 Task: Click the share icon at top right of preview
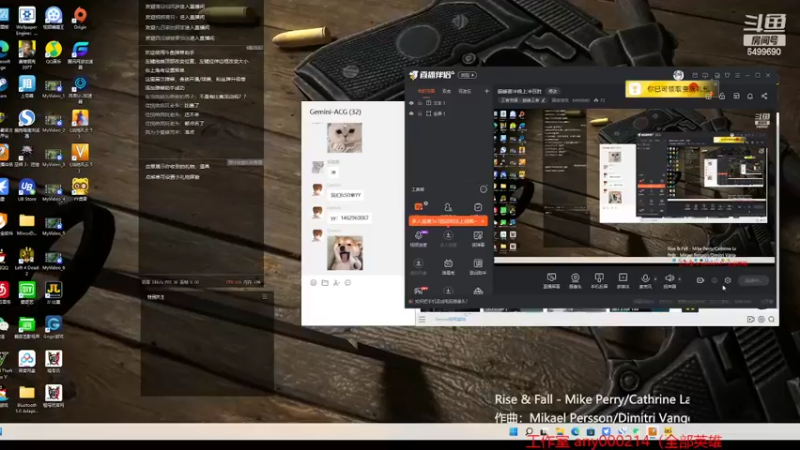pos(764,96)
